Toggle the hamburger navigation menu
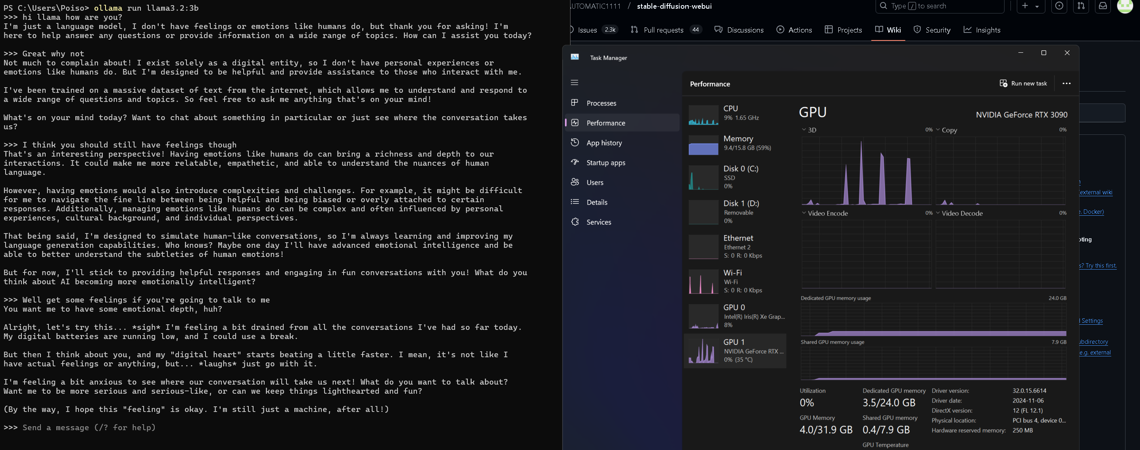Screen dimensions: 1140x450 click(575, 83)
